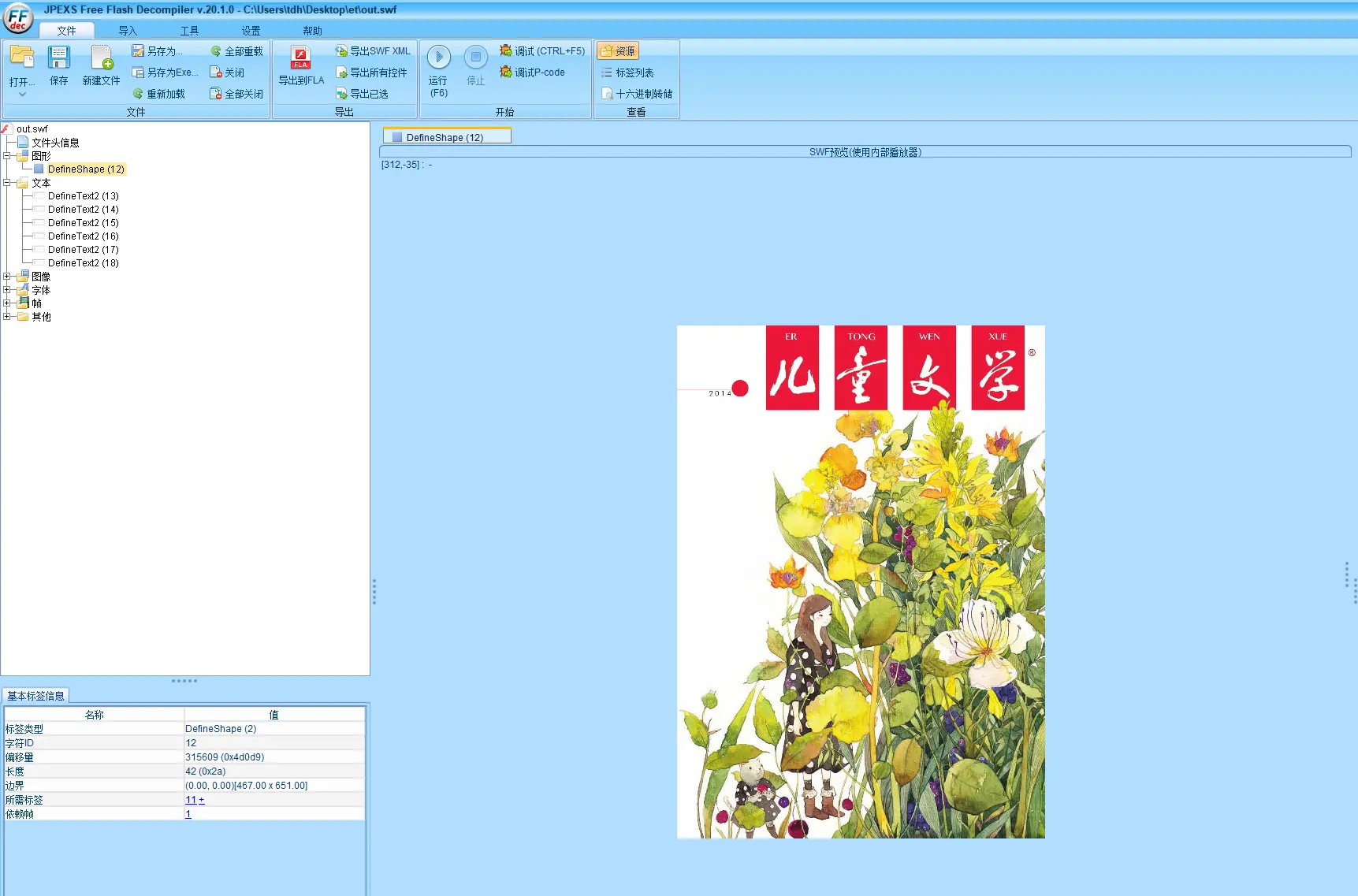The width and height of the screenshot is (1358, 896).
Task: Click 导出所有控件
Action: [x=371, y=72]
